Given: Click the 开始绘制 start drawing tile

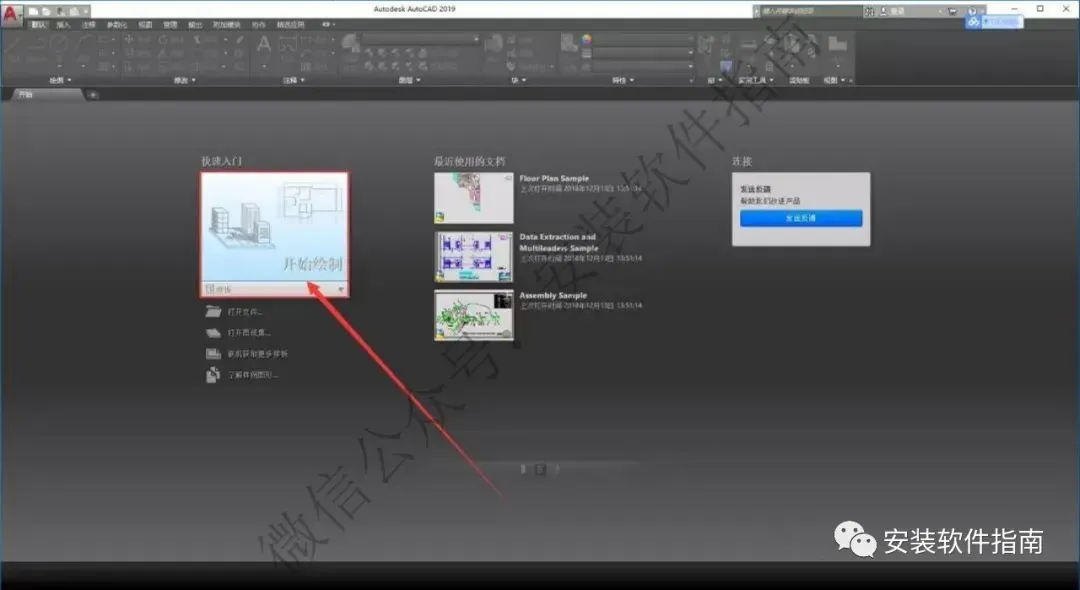Looking at the screenshot, I should 274,227.
